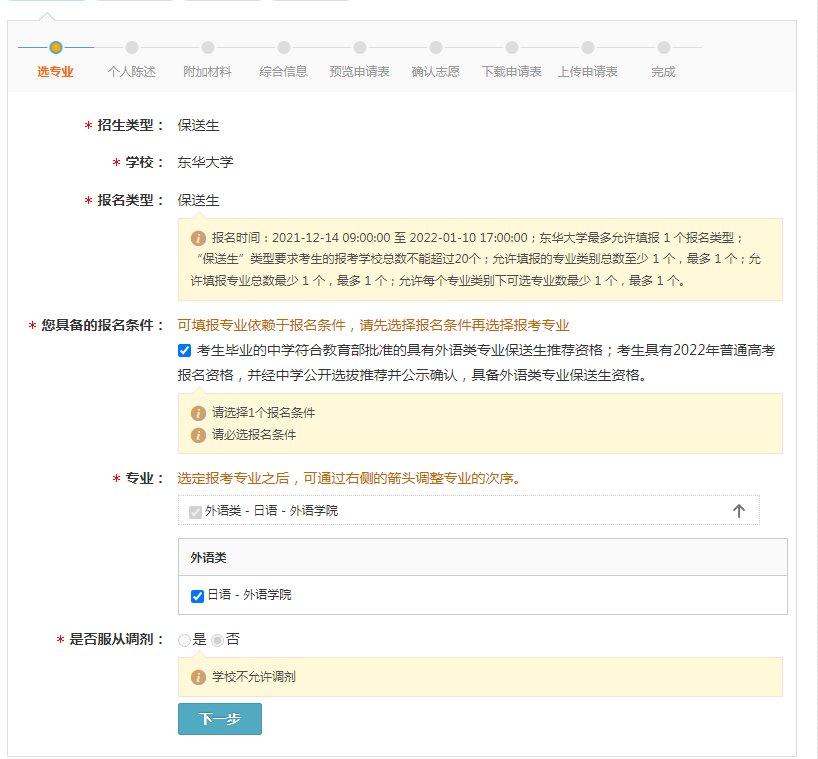
Task: Open the 上传申请表 step label
Action: click(587, 72)
